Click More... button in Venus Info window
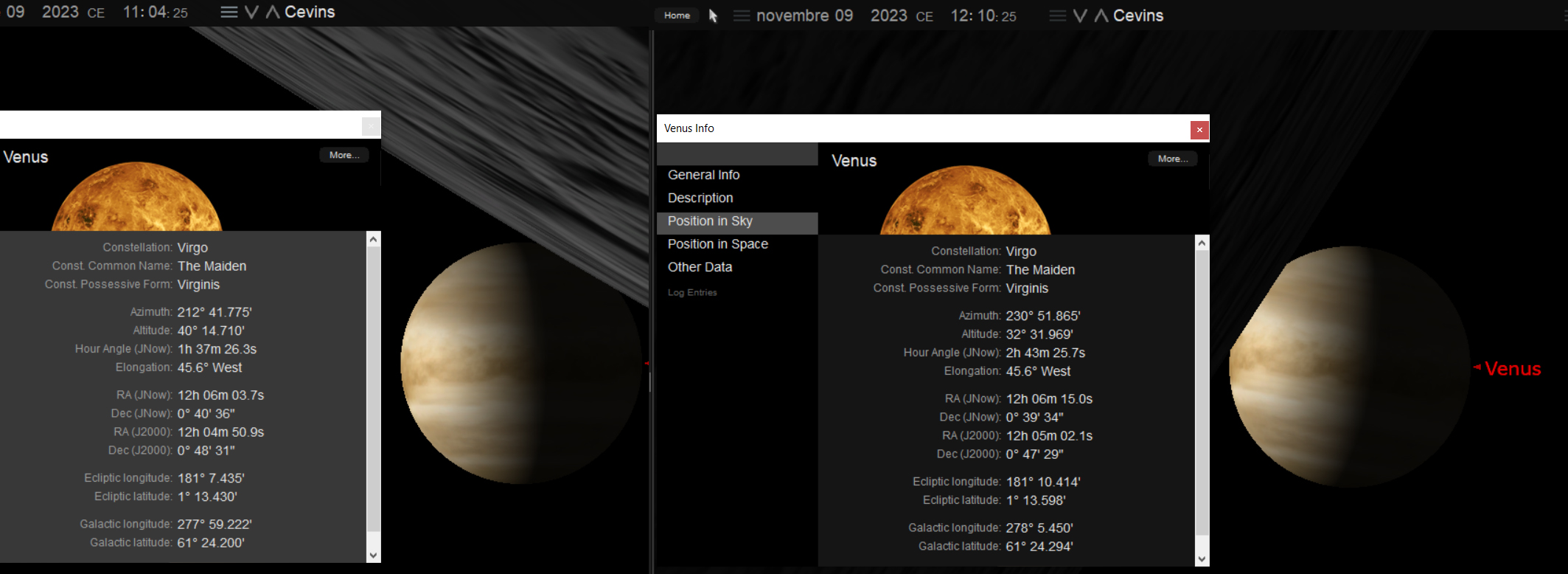1568x574 pixels. pos(1172,159)
